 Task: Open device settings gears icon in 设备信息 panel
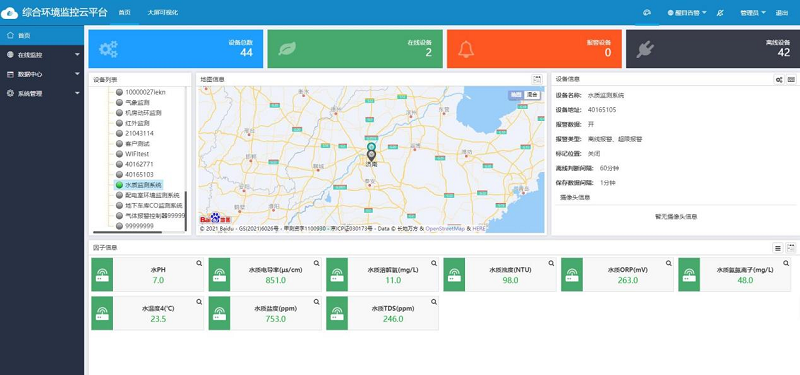pos(779,79)
